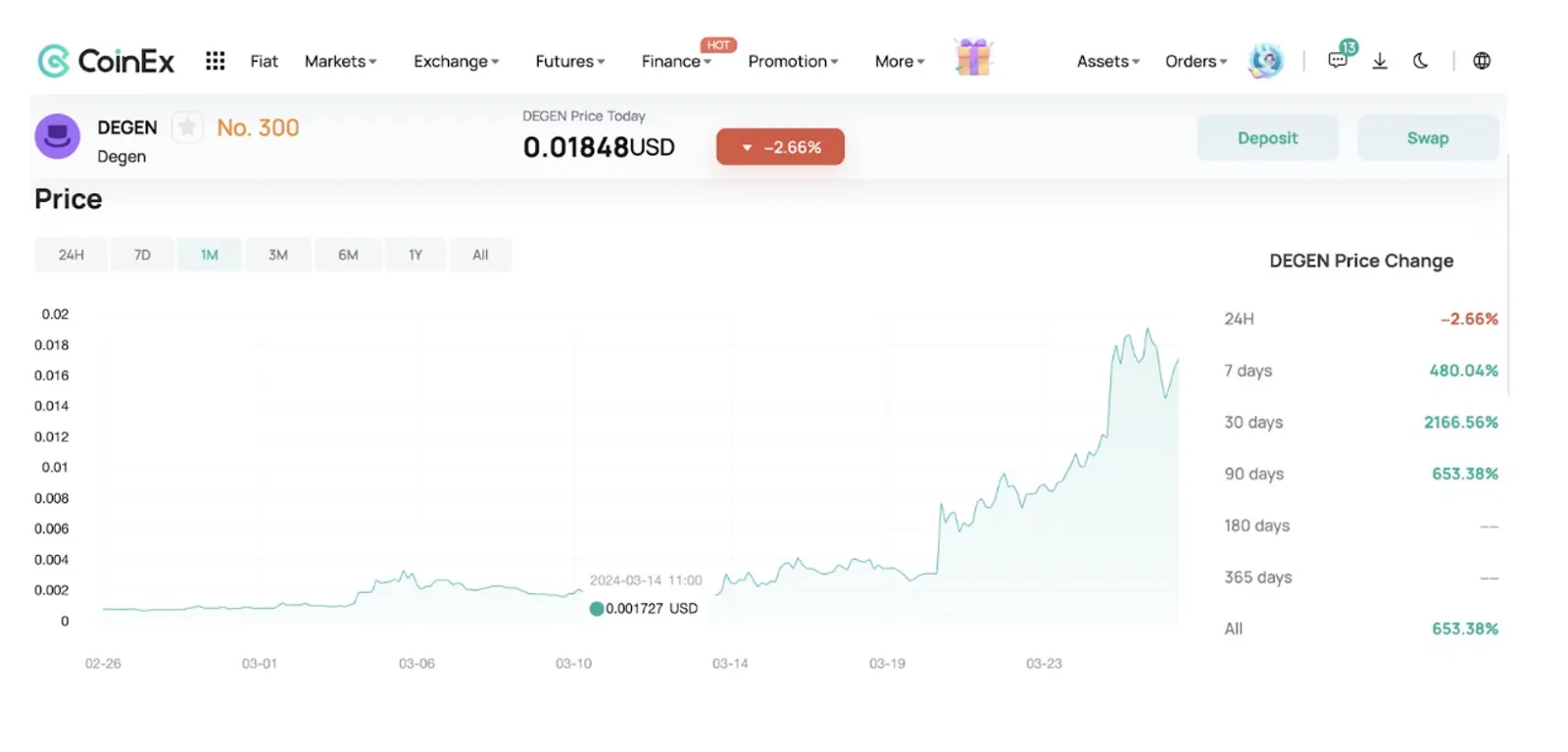Screen dimensions: 1568x752
Task: Click the gift box promotion icon
Action: pyautogui.click(x=973, y=58)
